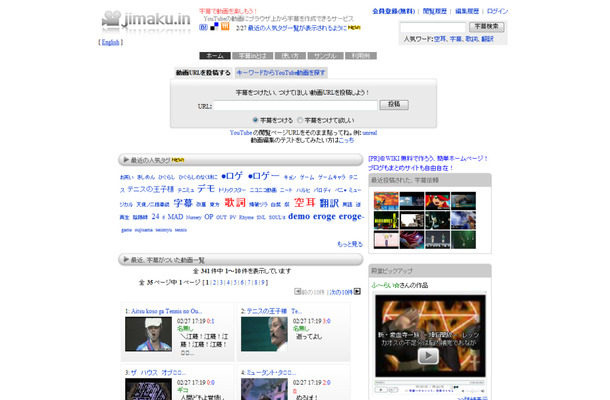The height and width of the screenshot is (400, 610).
Task: Click the popular word 空耳 link
Action: [440, 39]
